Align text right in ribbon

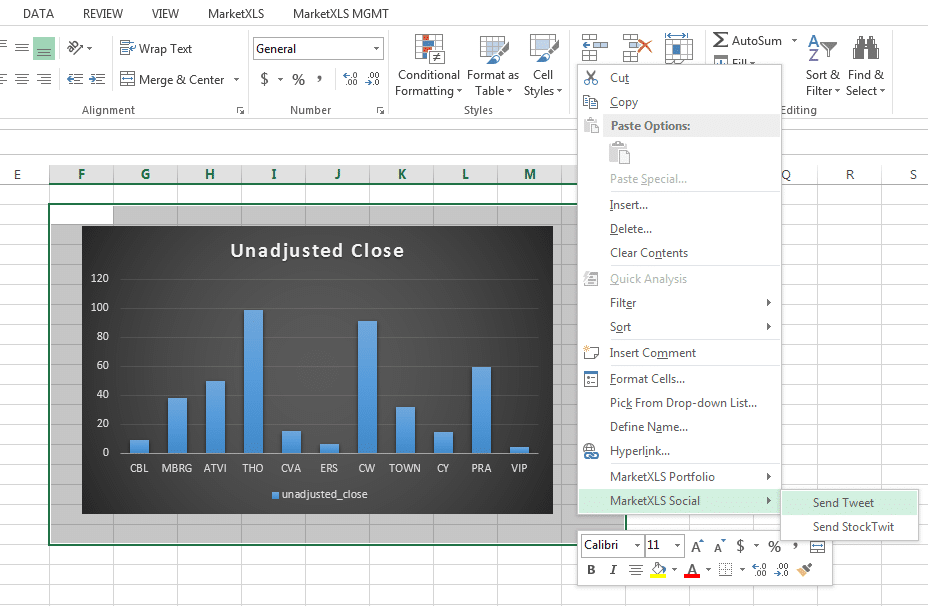click(44, 79)
